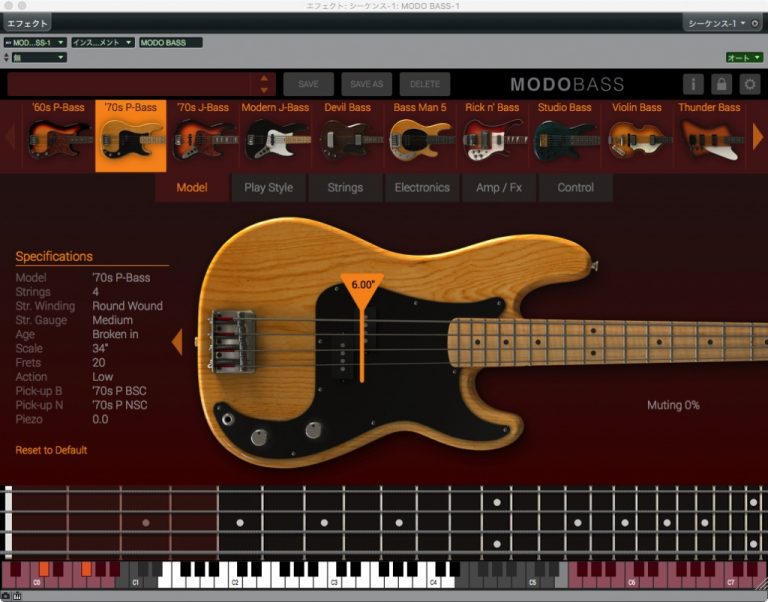Open the preset dropdown below MOD...SS-1
Viewport: 768px width, 602px height.
[39, 57]
